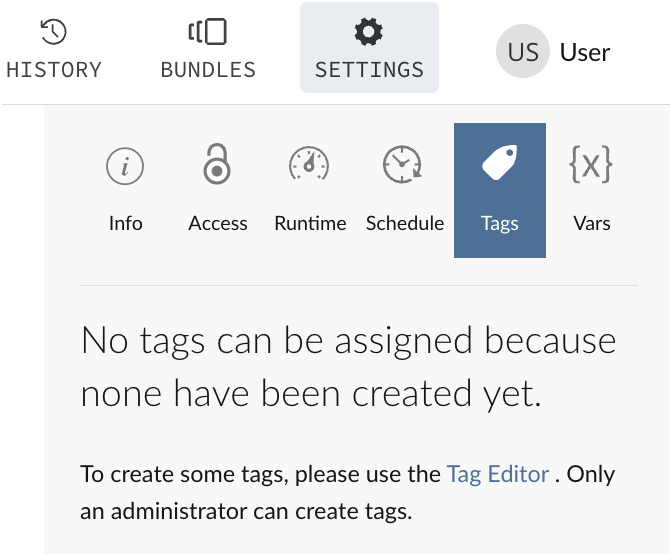Open the BUNDLES text label
The image size is (670, 554).
[x=208, y=70]
